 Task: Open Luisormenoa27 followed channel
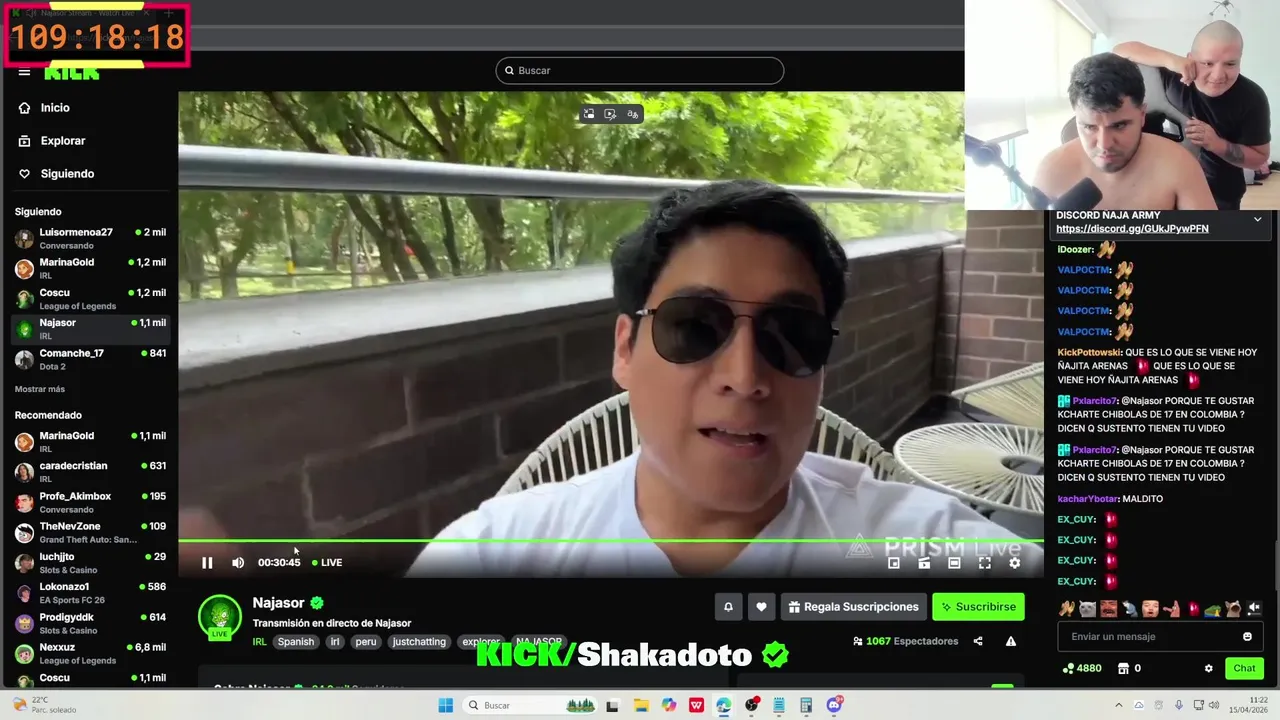90,238
